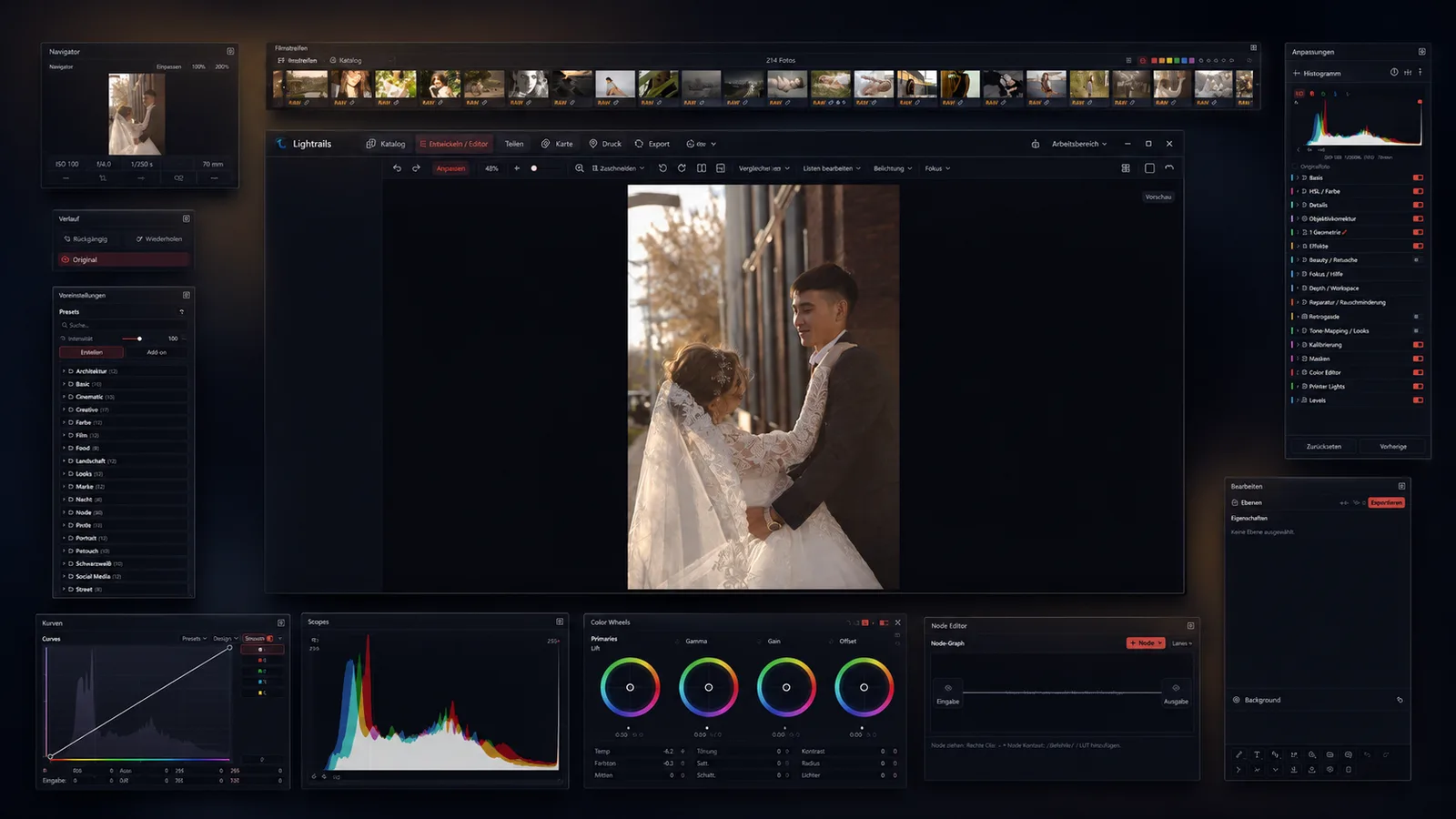1456x819 pixels.
Task: Click the Karte map icon
Action: [x=546, y=144]
